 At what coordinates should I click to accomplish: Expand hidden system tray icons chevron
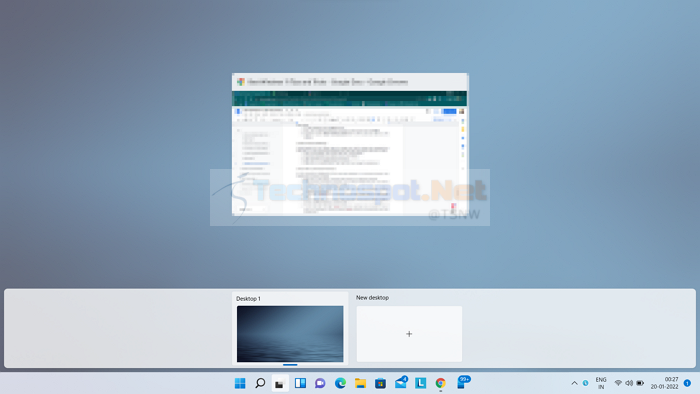574,383
